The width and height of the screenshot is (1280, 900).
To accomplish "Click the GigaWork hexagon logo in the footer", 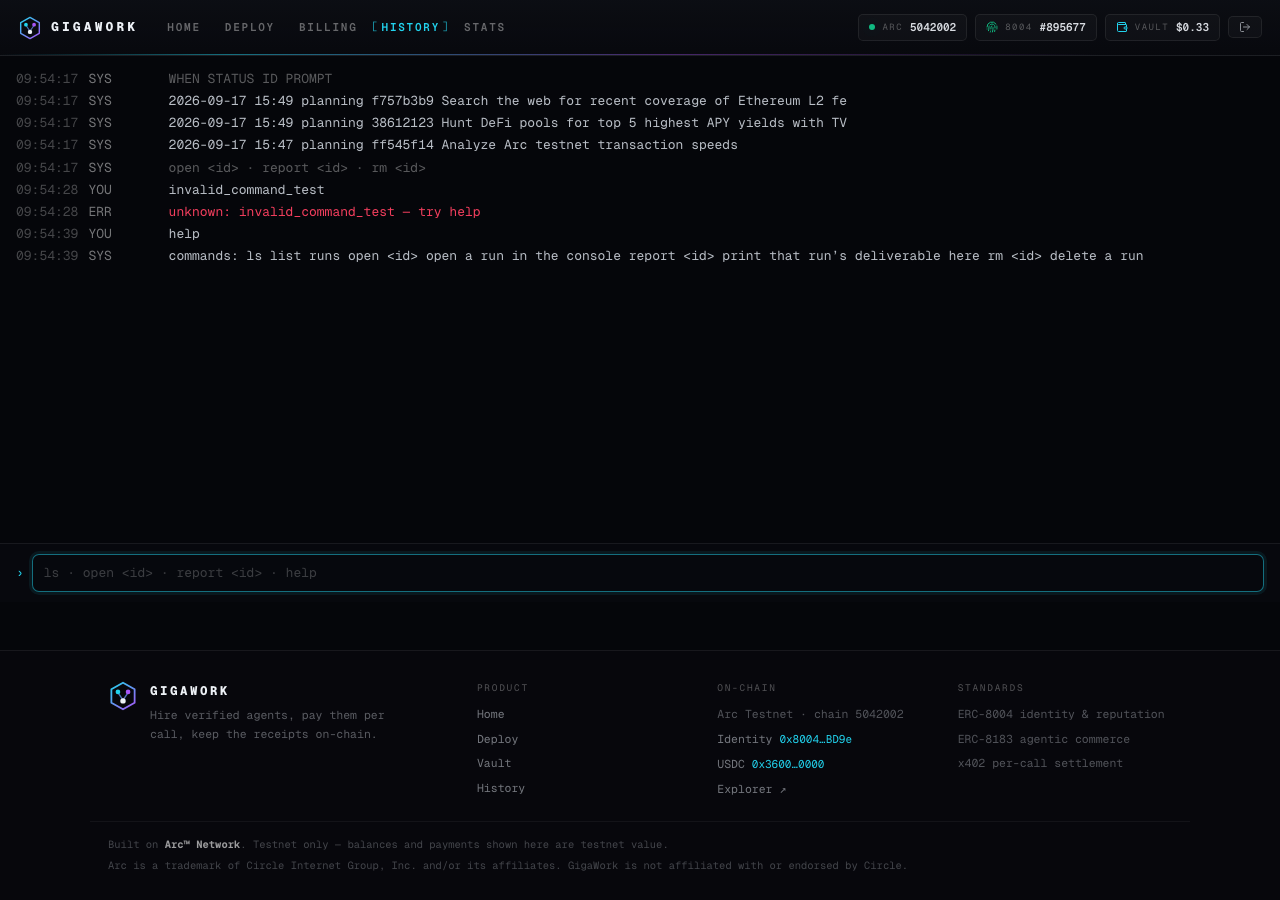I will click(x=123, y=696).
